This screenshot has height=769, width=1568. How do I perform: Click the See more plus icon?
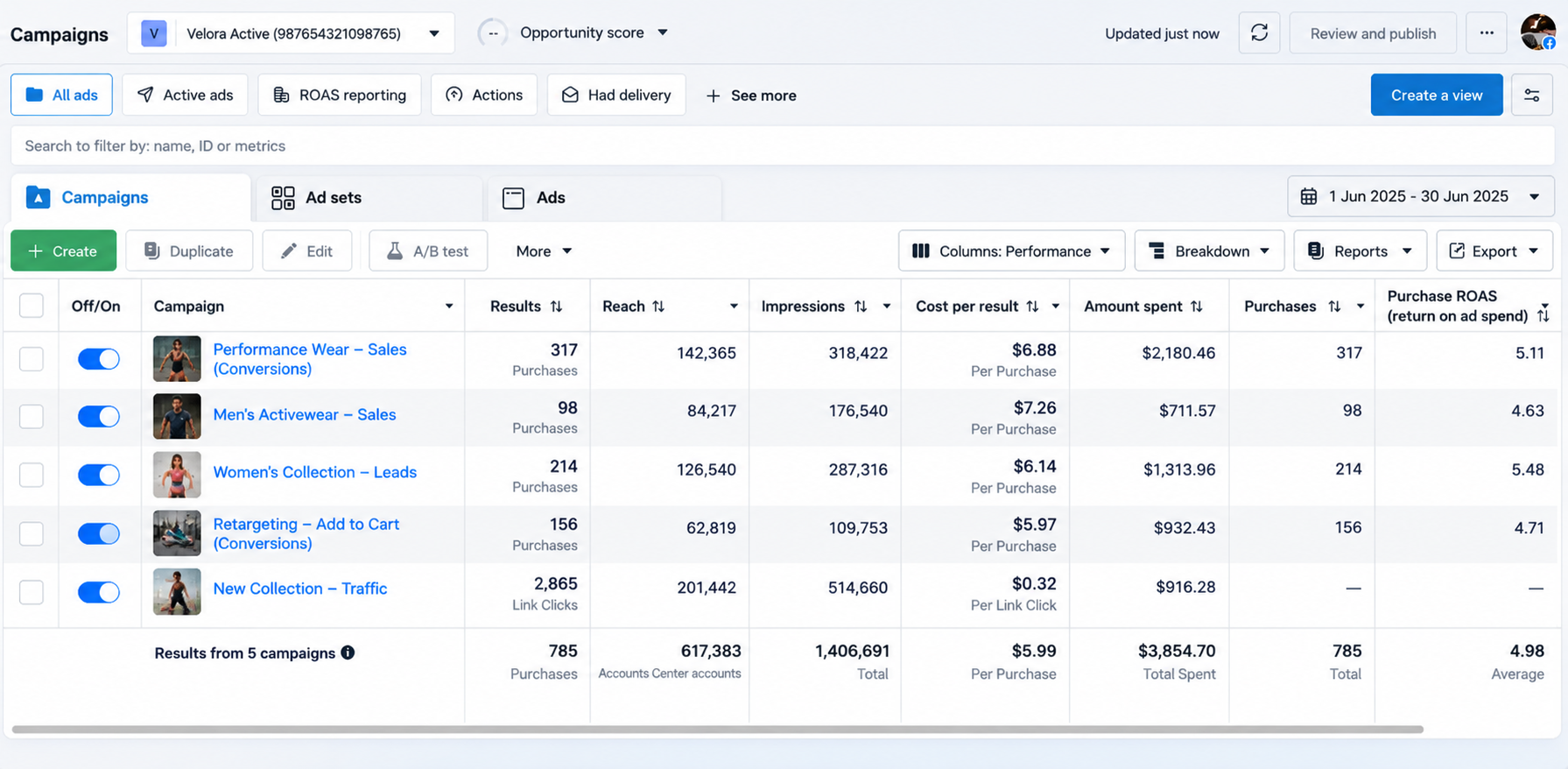coord(714,95)
